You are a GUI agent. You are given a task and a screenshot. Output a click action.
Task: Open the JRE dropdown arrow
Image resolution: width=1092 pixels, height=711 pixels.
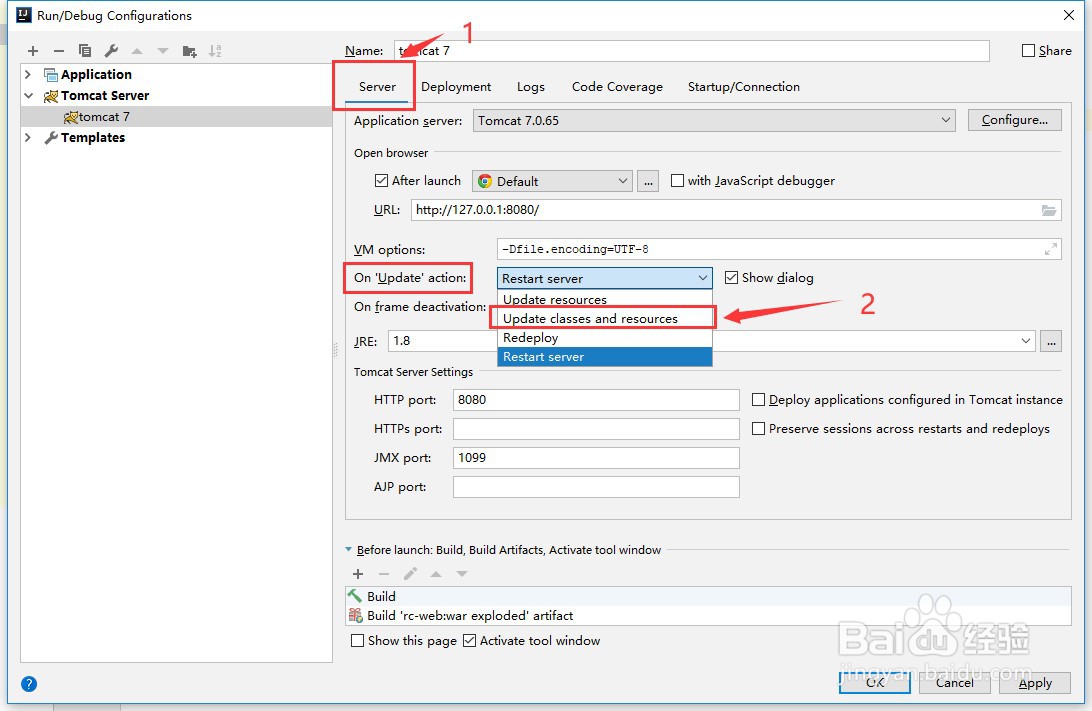(1026, 341)
